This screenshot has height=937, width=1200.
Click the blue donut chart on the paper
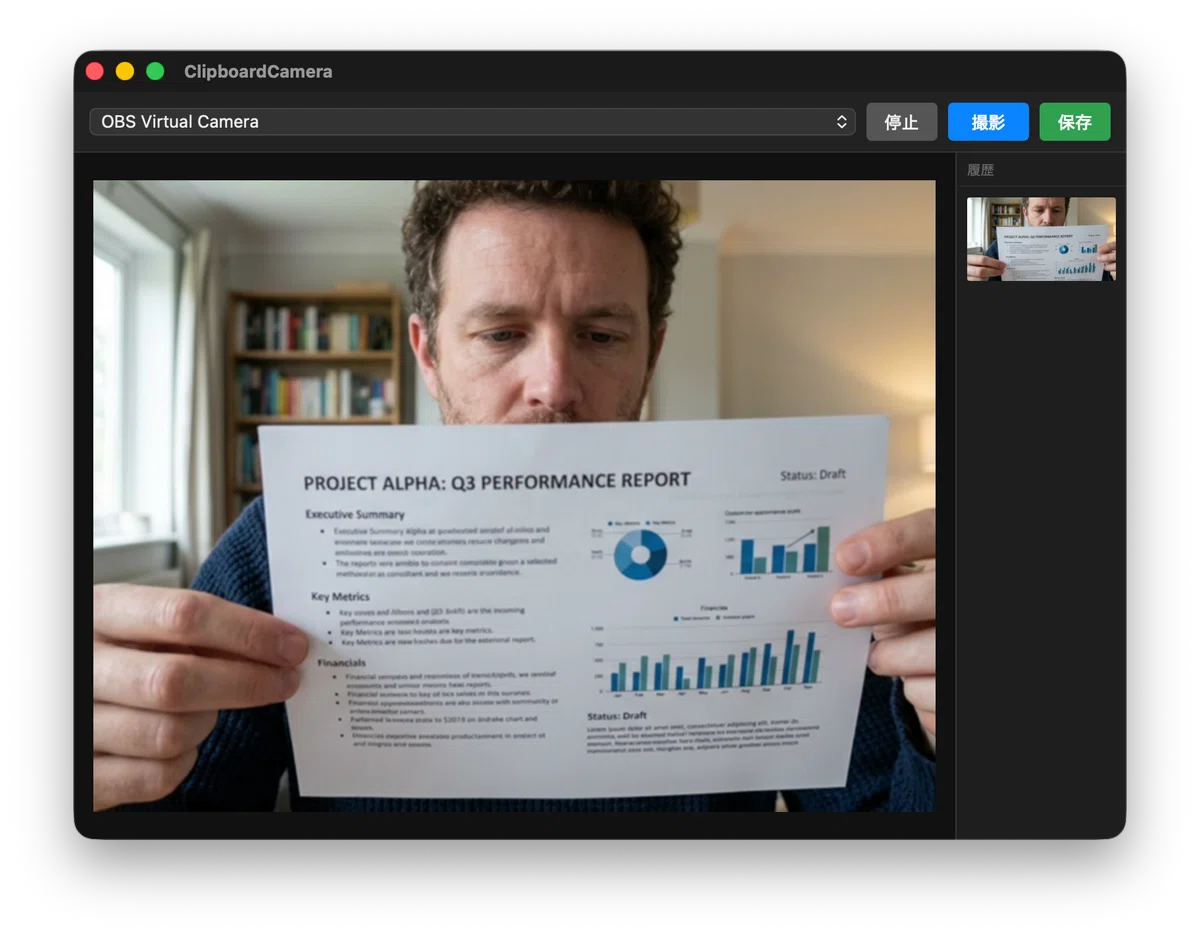(640, 553)
